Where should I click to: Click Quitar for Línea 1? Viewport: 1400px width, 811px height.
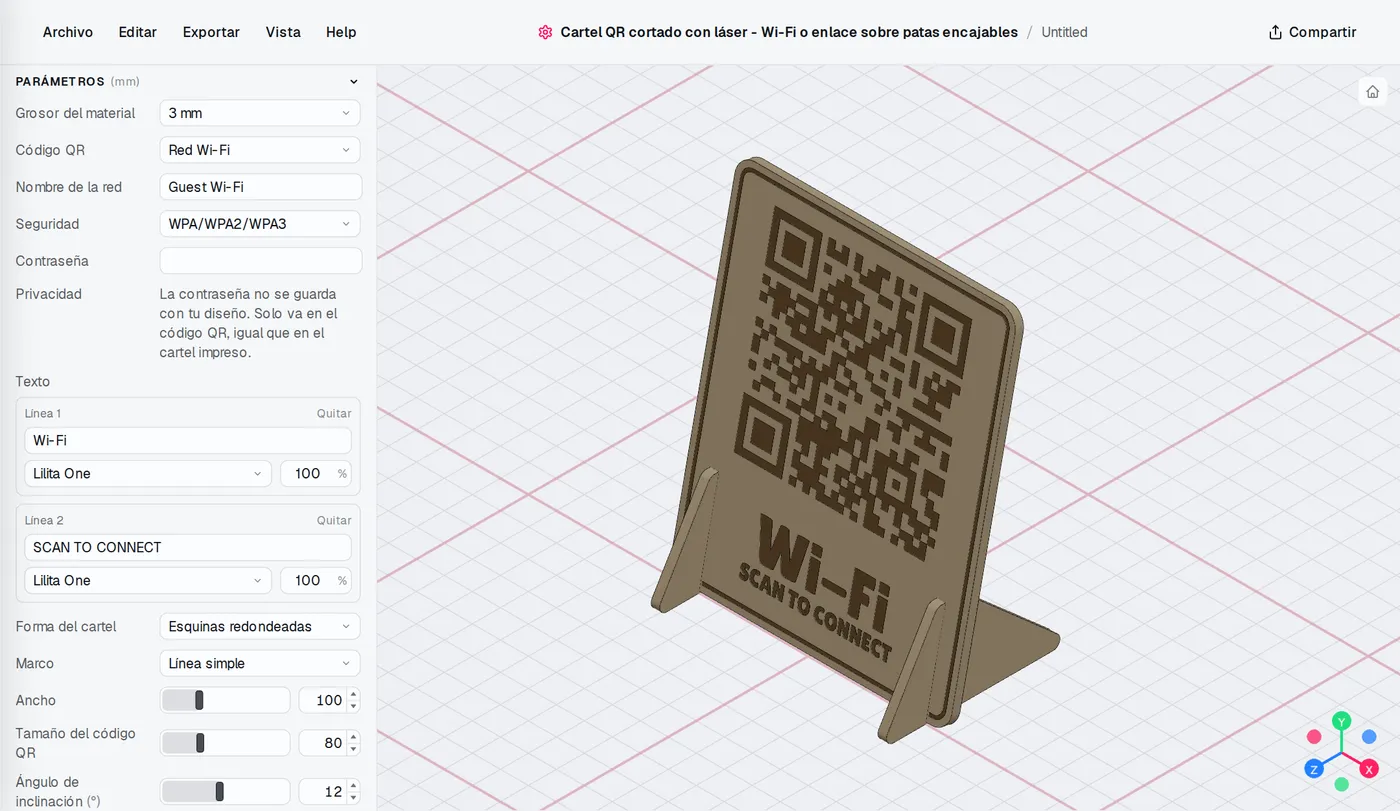(334, 414)
